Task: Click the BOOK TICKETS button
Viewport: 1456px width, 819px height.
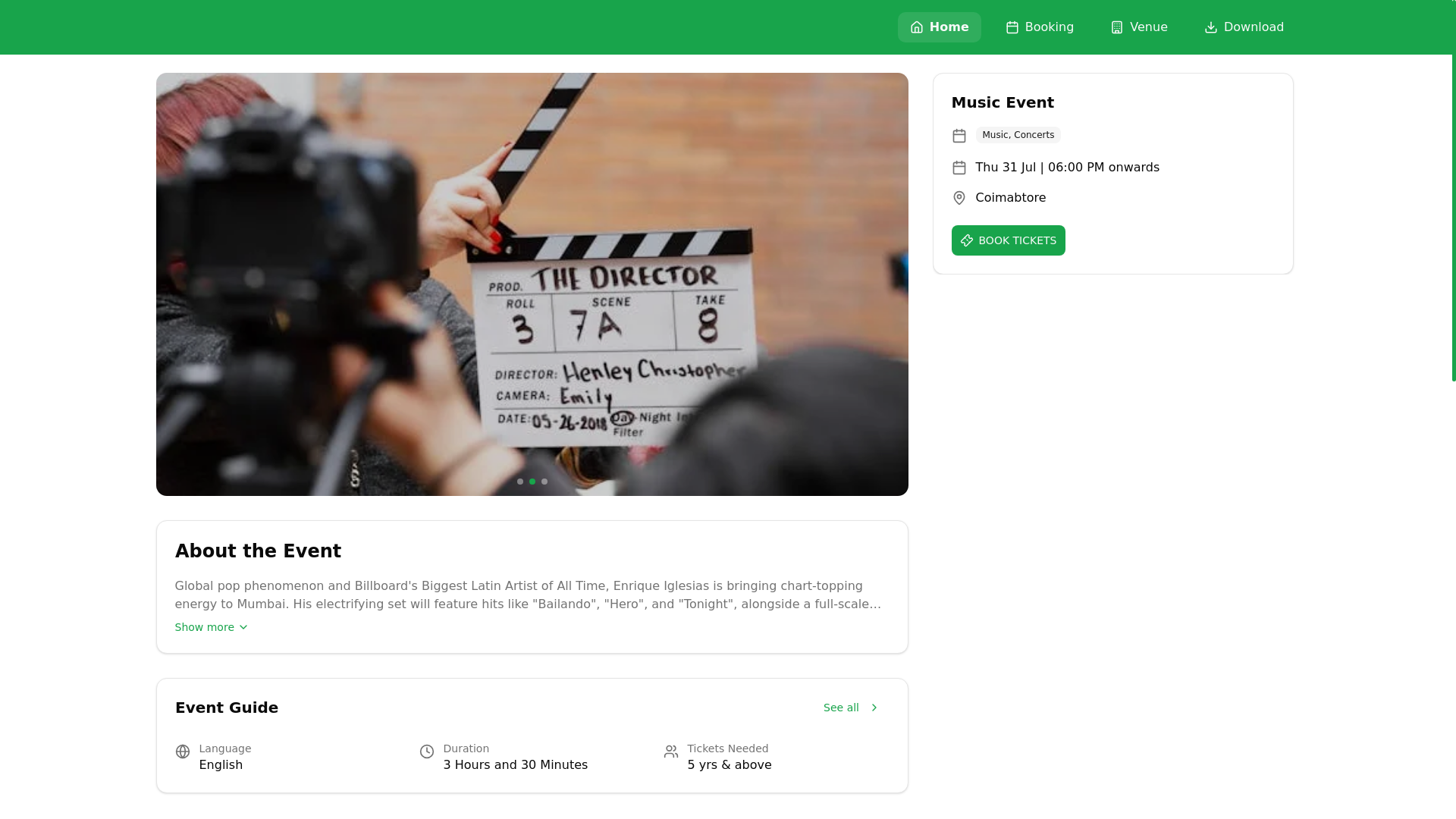Action: [x=1008, y=240]
